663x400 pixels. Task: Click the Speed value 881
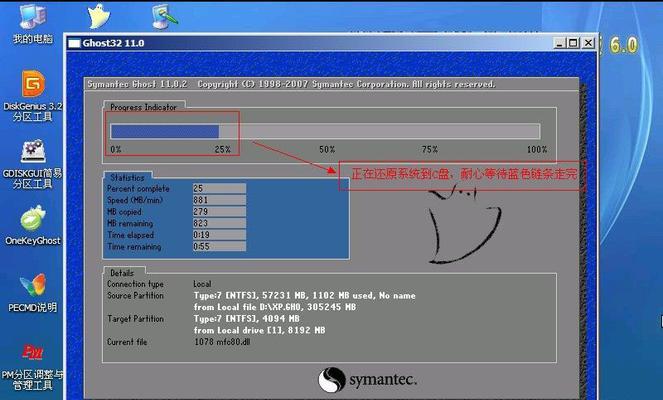click(219, 200)
